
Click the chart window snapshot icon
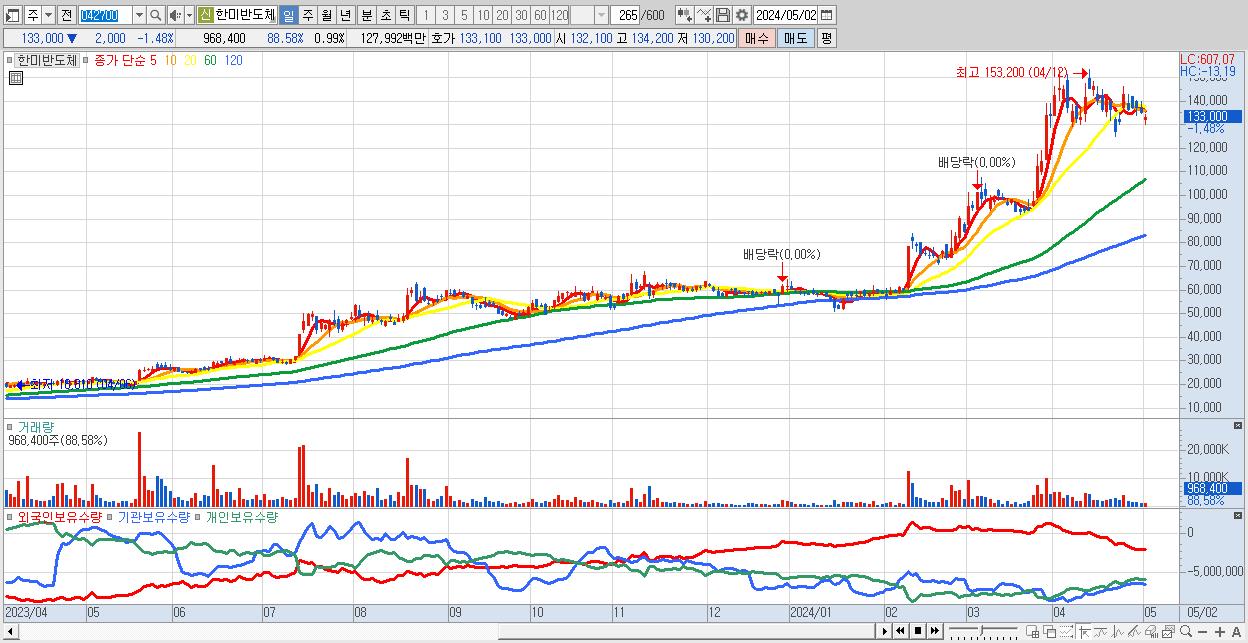(x=1168, y=631)
